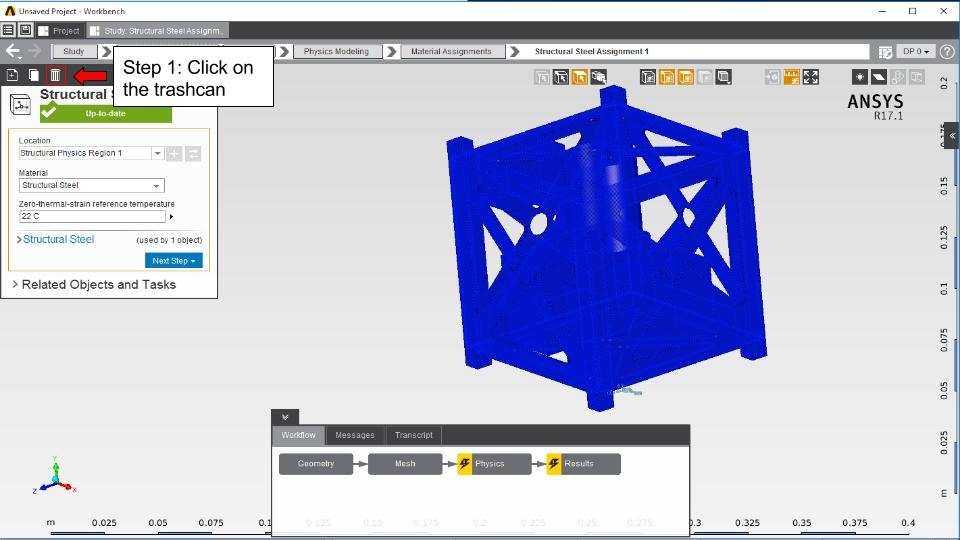Image resolution: width=960 pixels, height=540 pixels.
Task: Click the Study breadcrumb
Action: [x=74, y=51]
